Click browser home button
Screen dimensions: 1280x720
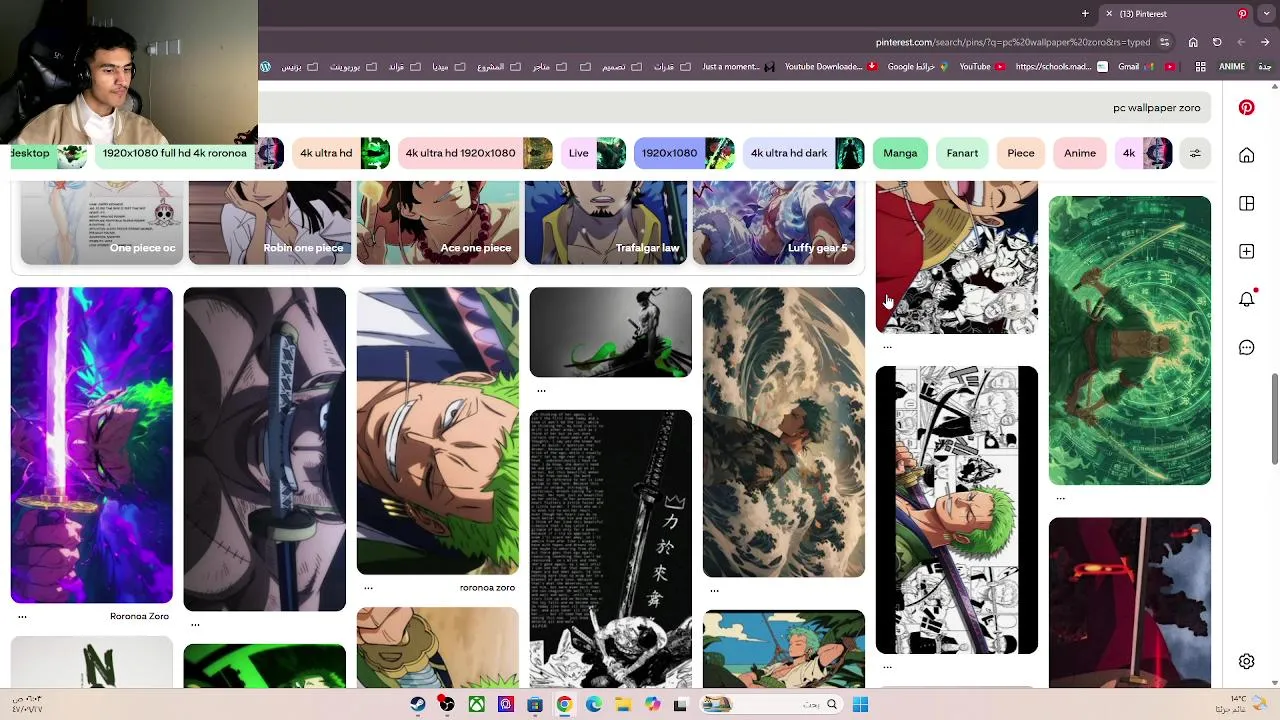[1193, 42]
